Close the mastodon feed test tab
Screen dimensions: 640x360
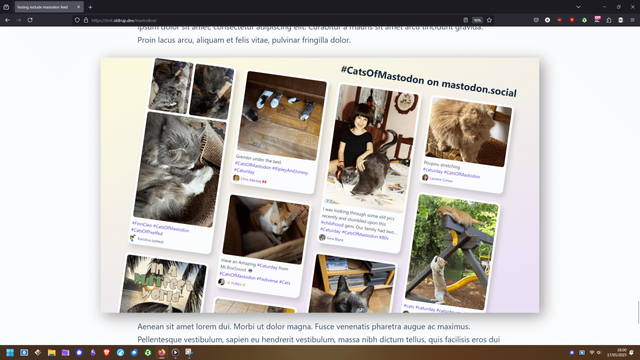(79, 7)
